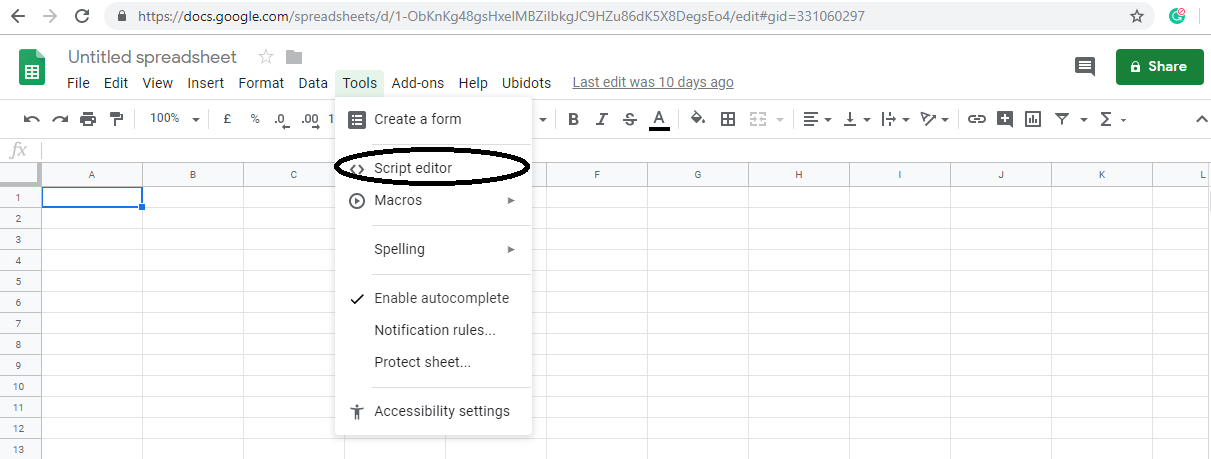Open functions sigma menu
1211x459 pixels.
tap(1113, 119)
